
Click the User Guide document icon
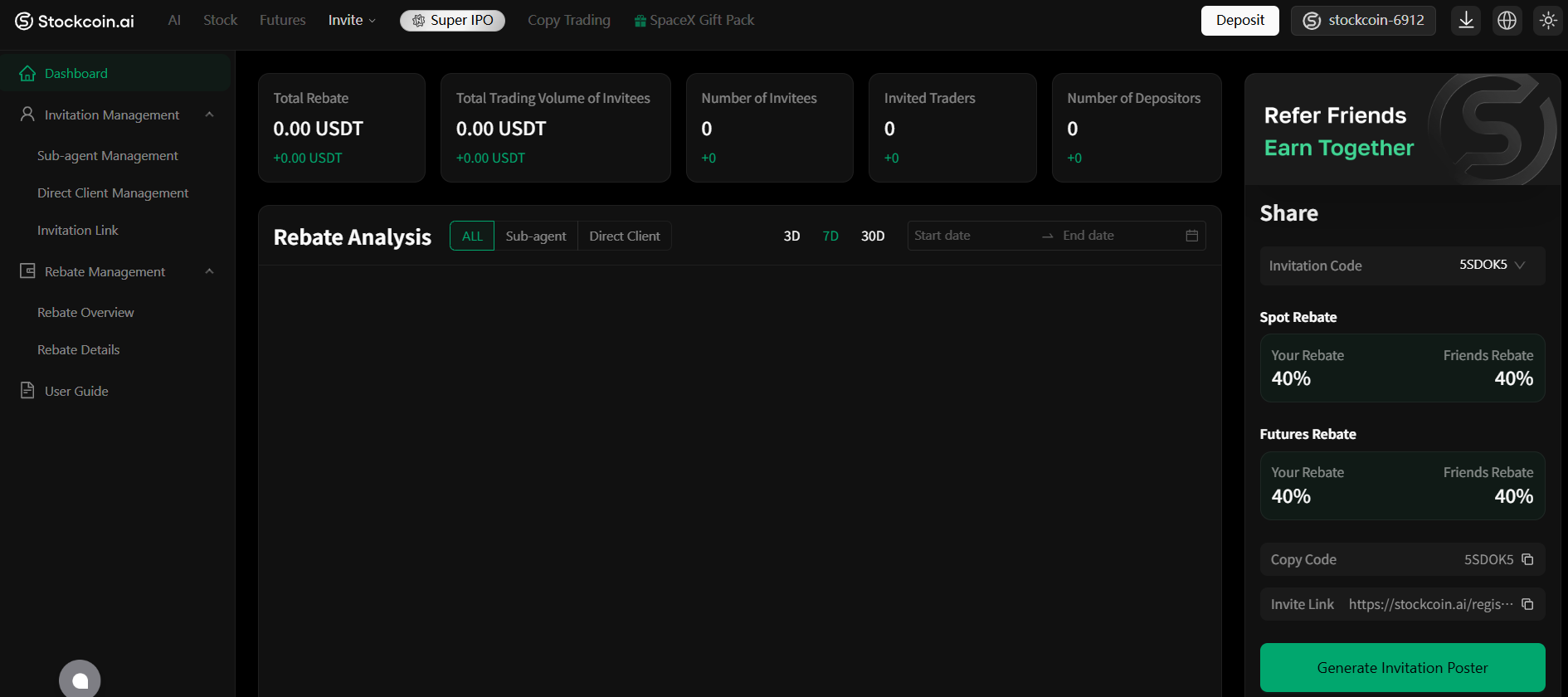[27, 390]
